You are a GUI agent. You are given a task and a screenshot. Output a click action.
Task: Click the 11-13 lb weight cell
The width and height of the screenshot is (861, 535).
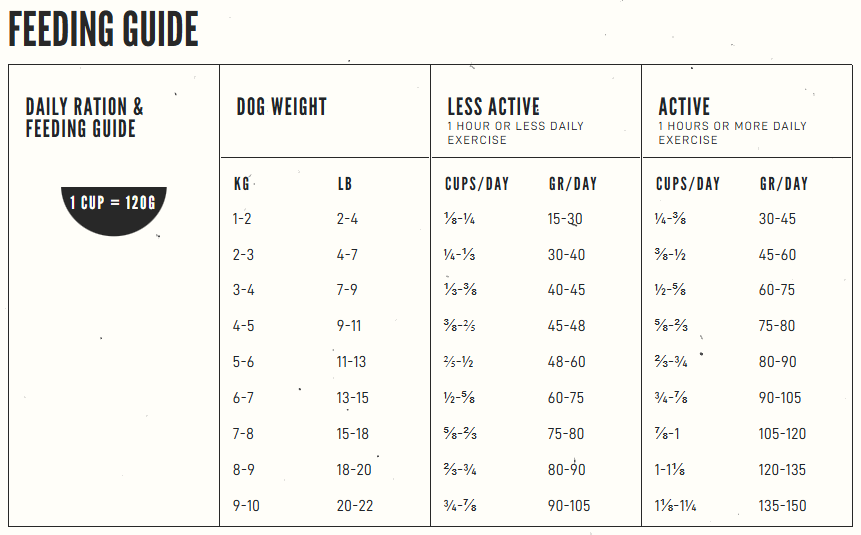pos(352,362)
